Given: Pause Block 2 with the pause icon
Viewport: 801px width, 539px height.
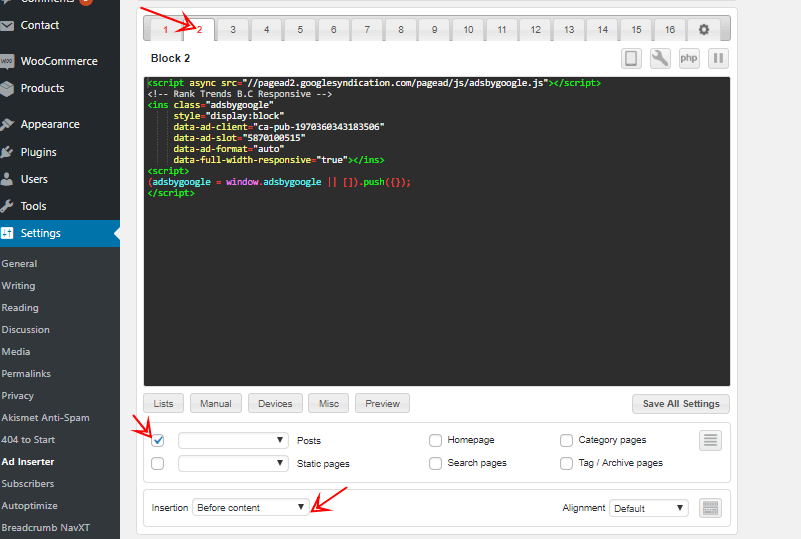Looking at the screenshot, I should pos(718,58).
